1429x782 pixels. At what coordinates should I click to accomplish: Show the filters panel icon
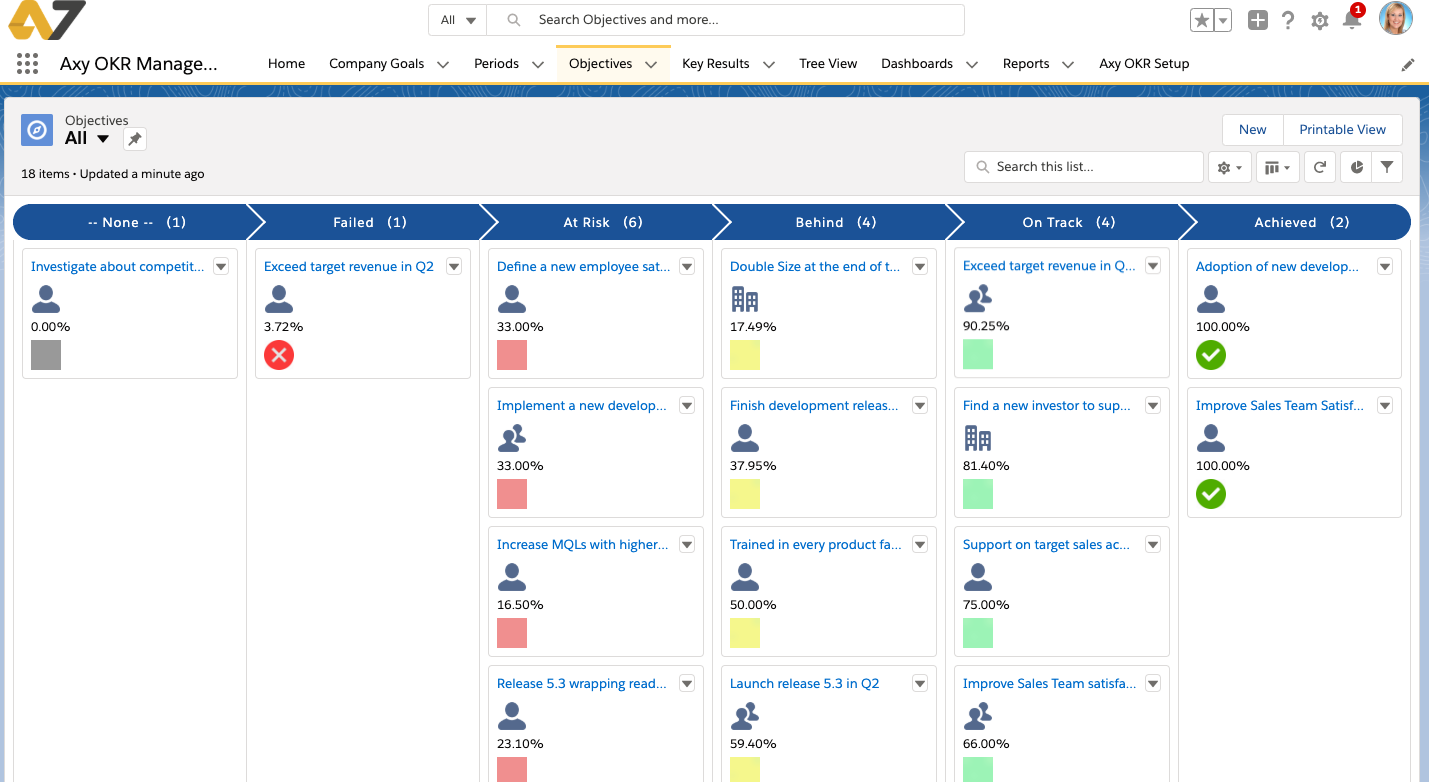[1387, 167]
